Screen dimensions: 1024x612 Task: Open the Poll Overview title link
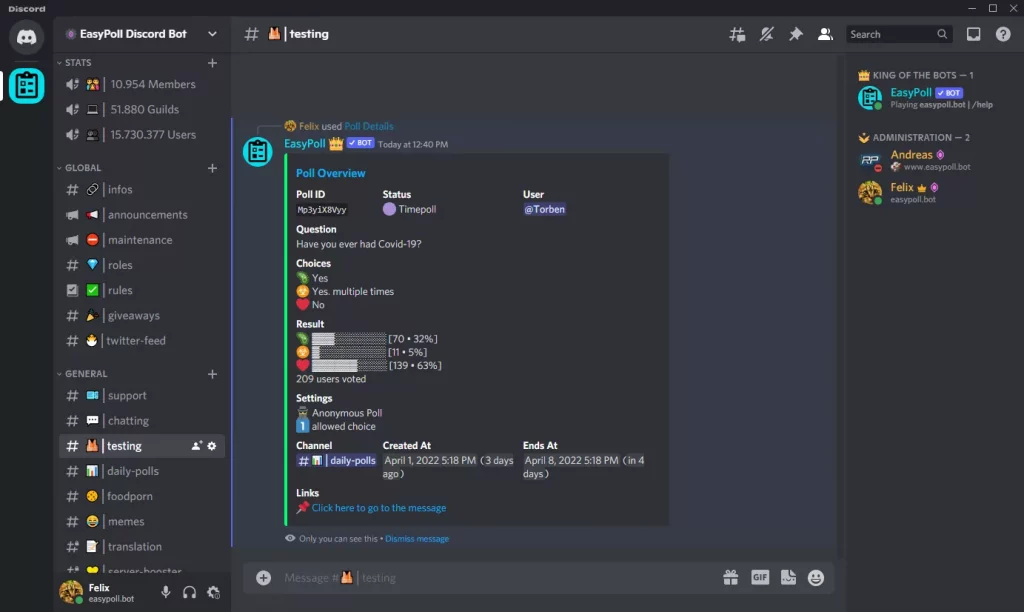pos(330,173)
